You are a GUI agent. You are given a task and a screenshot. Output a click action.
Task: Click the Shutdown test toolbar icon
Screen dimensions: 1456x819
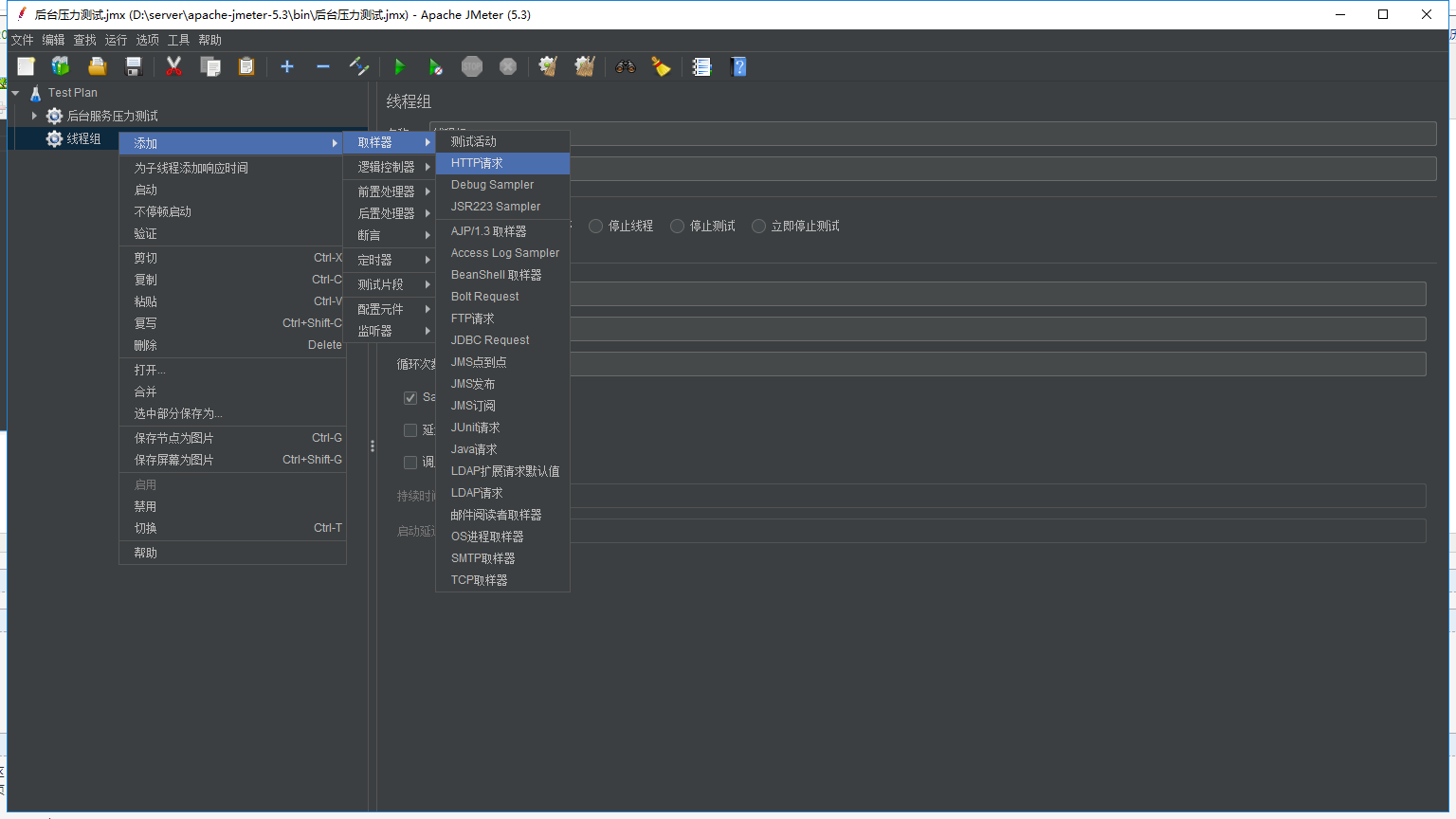click(x=508, y=66)
